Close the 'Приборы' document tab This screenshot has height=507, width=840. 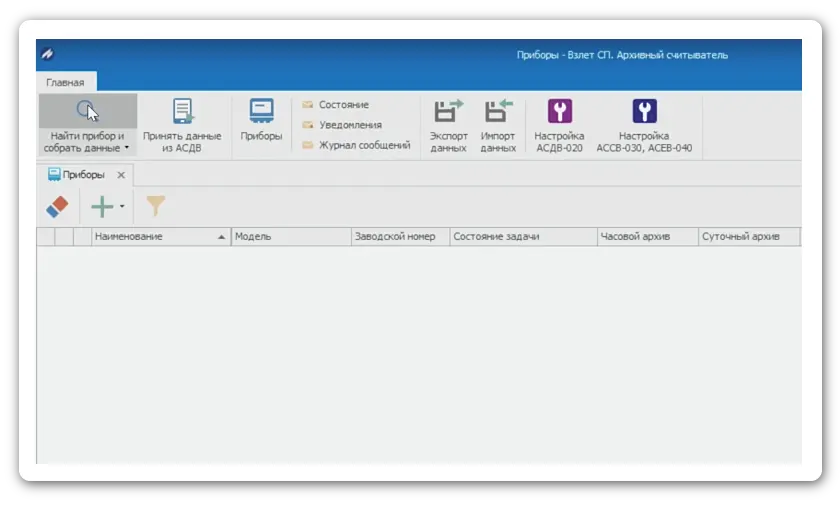[121, 175]
